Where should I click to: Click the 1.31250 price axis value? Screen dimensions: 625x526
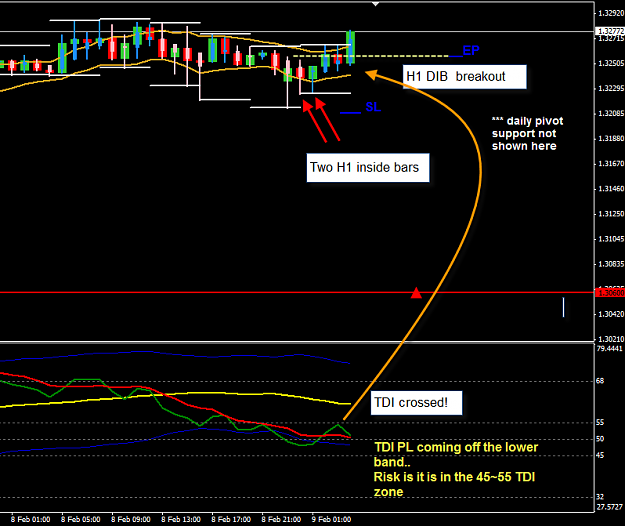(x=611, y=214)
